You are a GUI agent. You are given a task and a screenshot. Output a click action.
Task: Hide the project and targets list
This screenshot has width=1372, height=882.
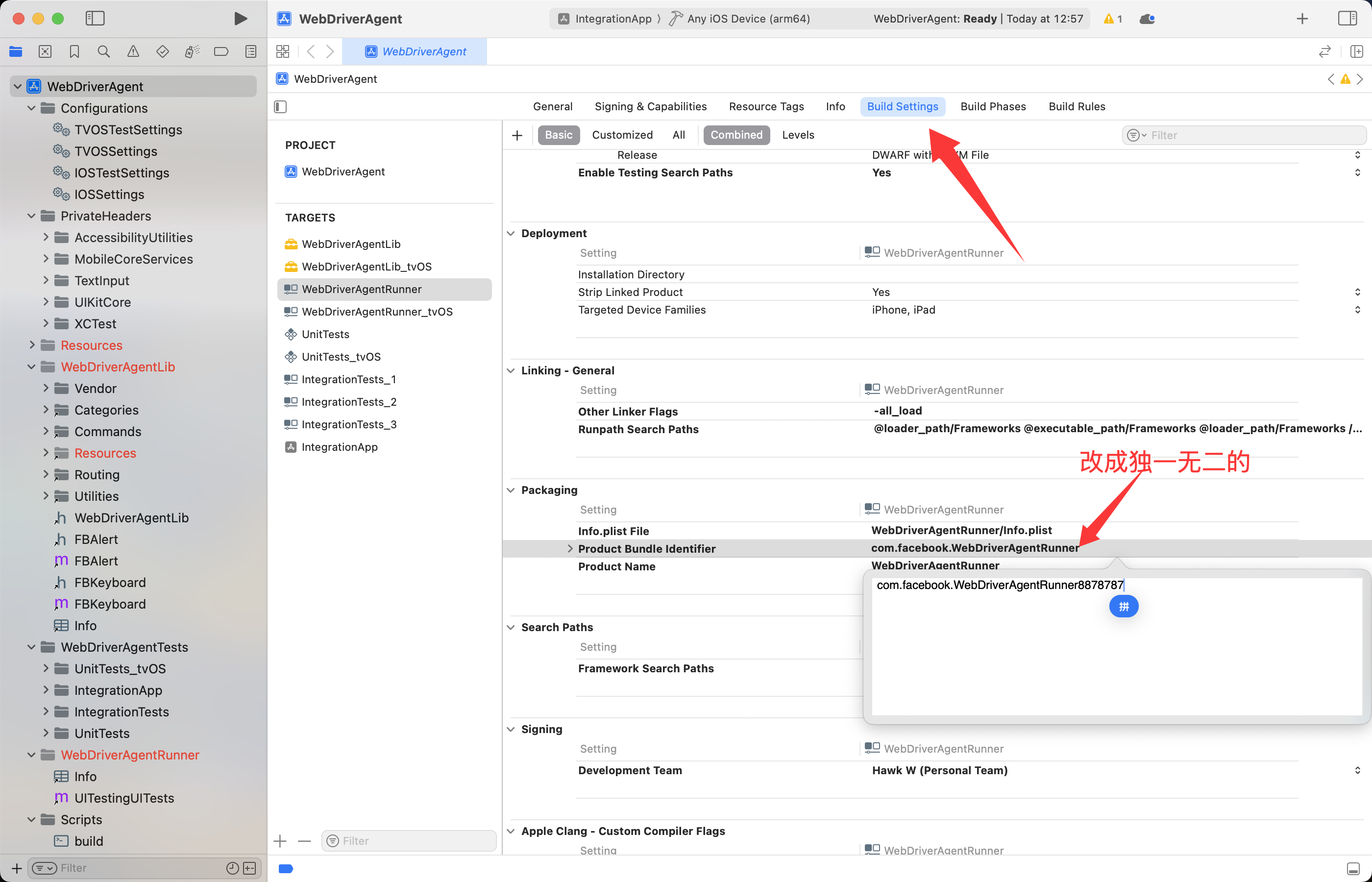pos(281,106)
